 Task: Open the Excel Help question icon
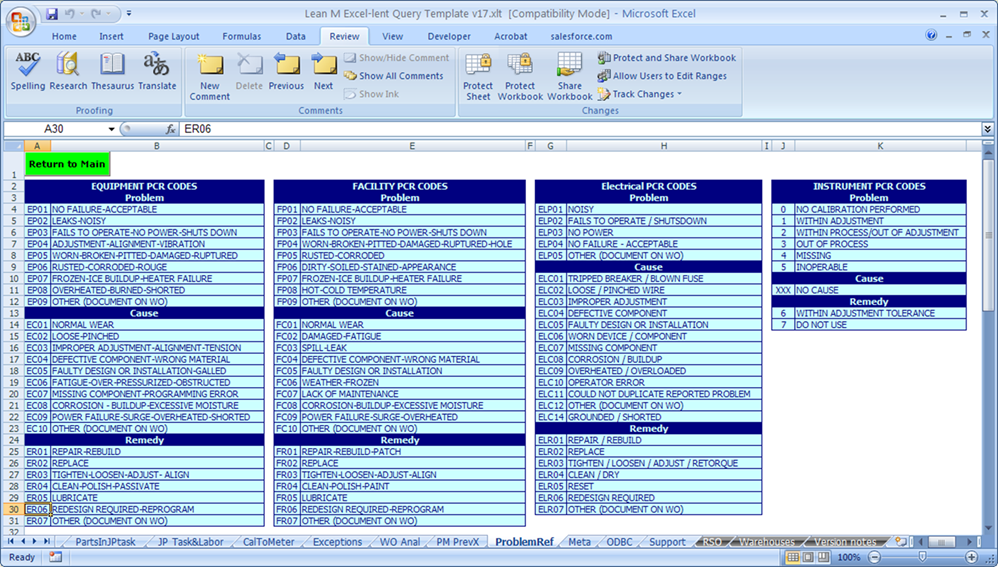[931, 35]
